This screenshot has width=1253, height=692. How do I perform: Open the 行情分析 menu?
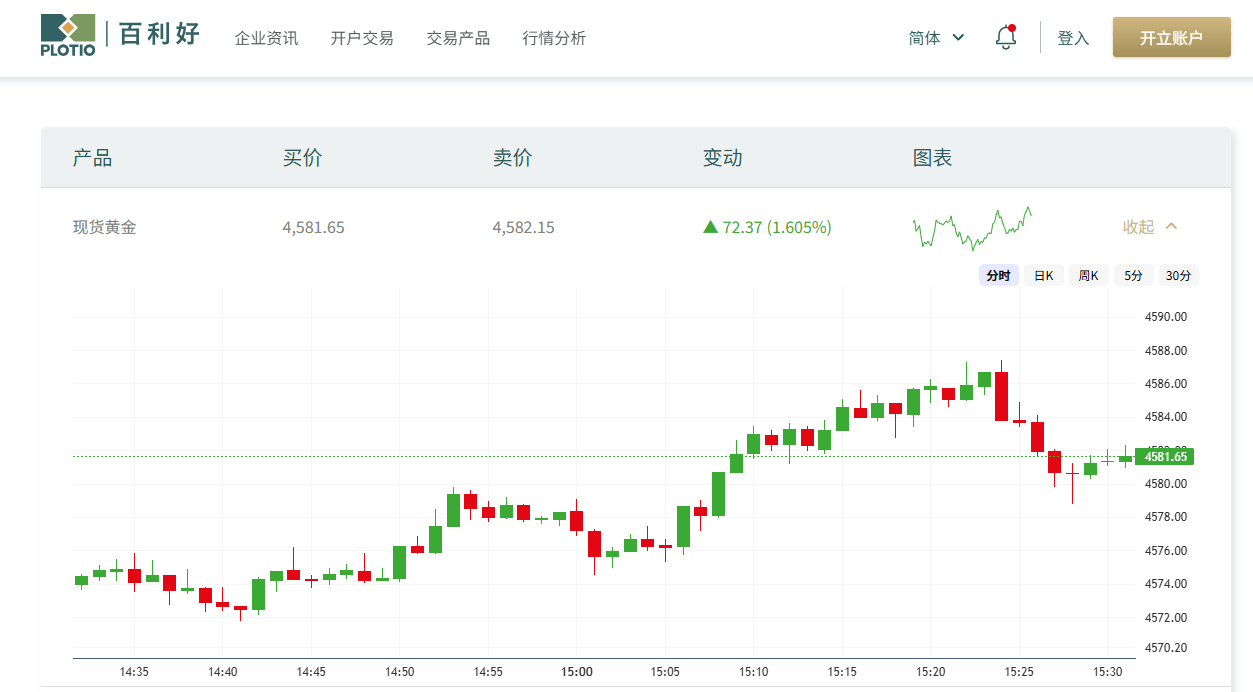554,38
